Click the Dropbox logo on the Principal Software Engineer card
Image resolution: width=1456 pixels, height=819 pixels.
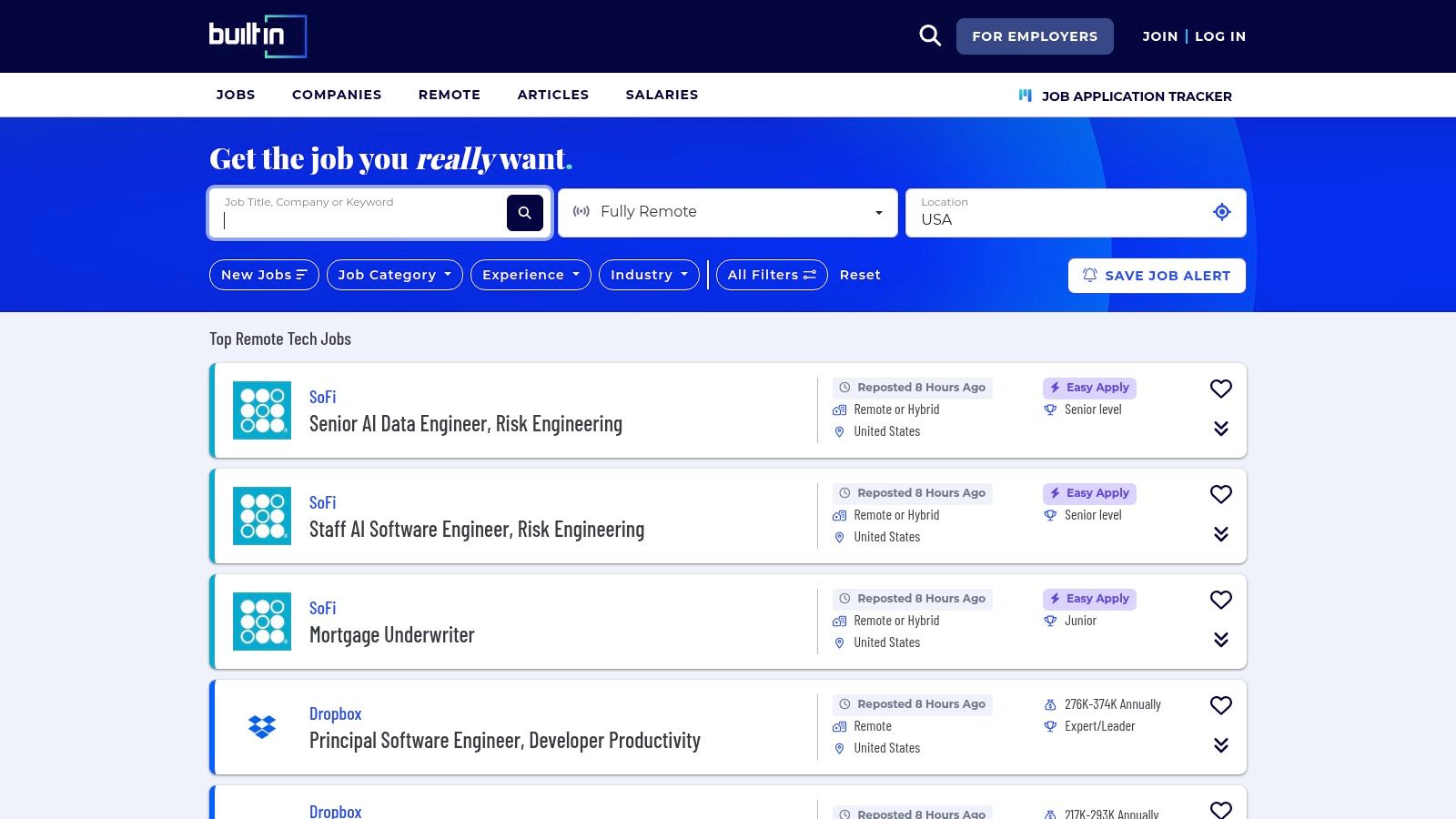click(261, 727)
